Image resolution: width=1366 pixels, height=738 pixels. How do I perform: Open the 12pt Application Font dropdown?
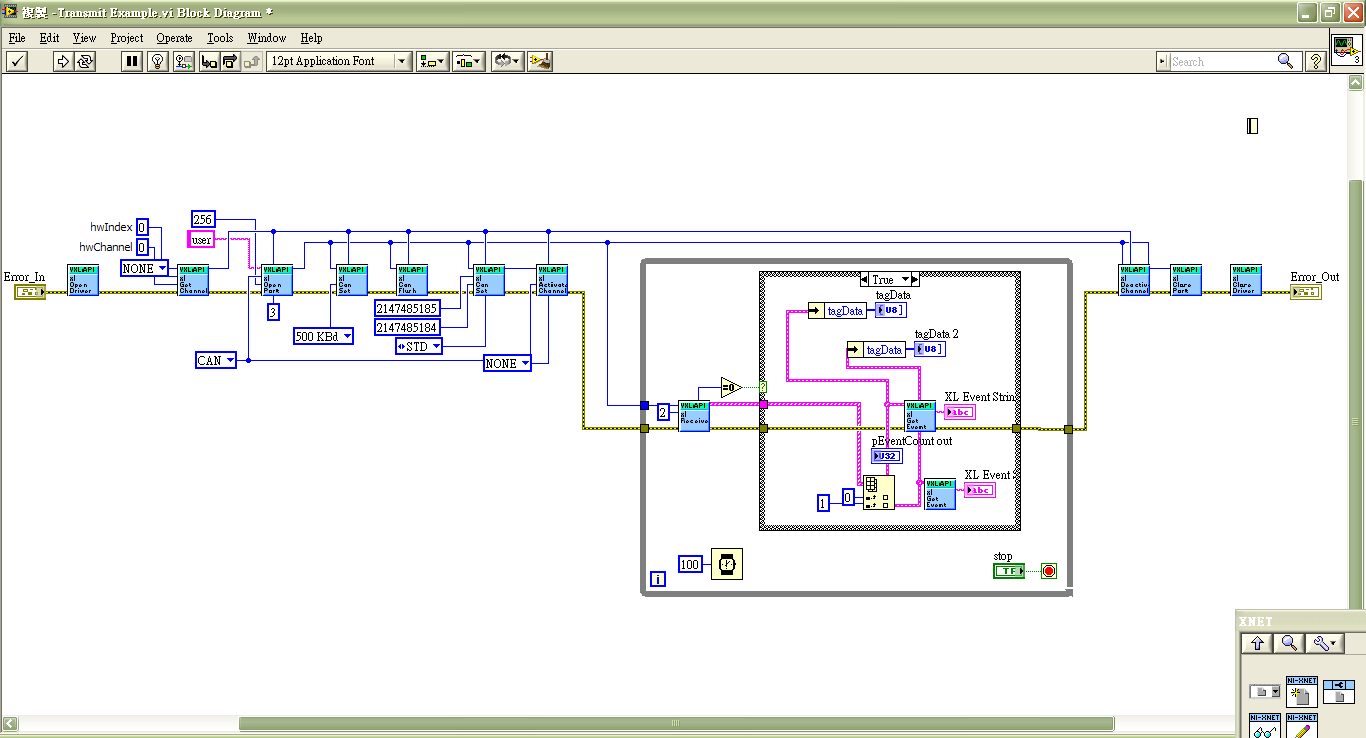point(339,61)
